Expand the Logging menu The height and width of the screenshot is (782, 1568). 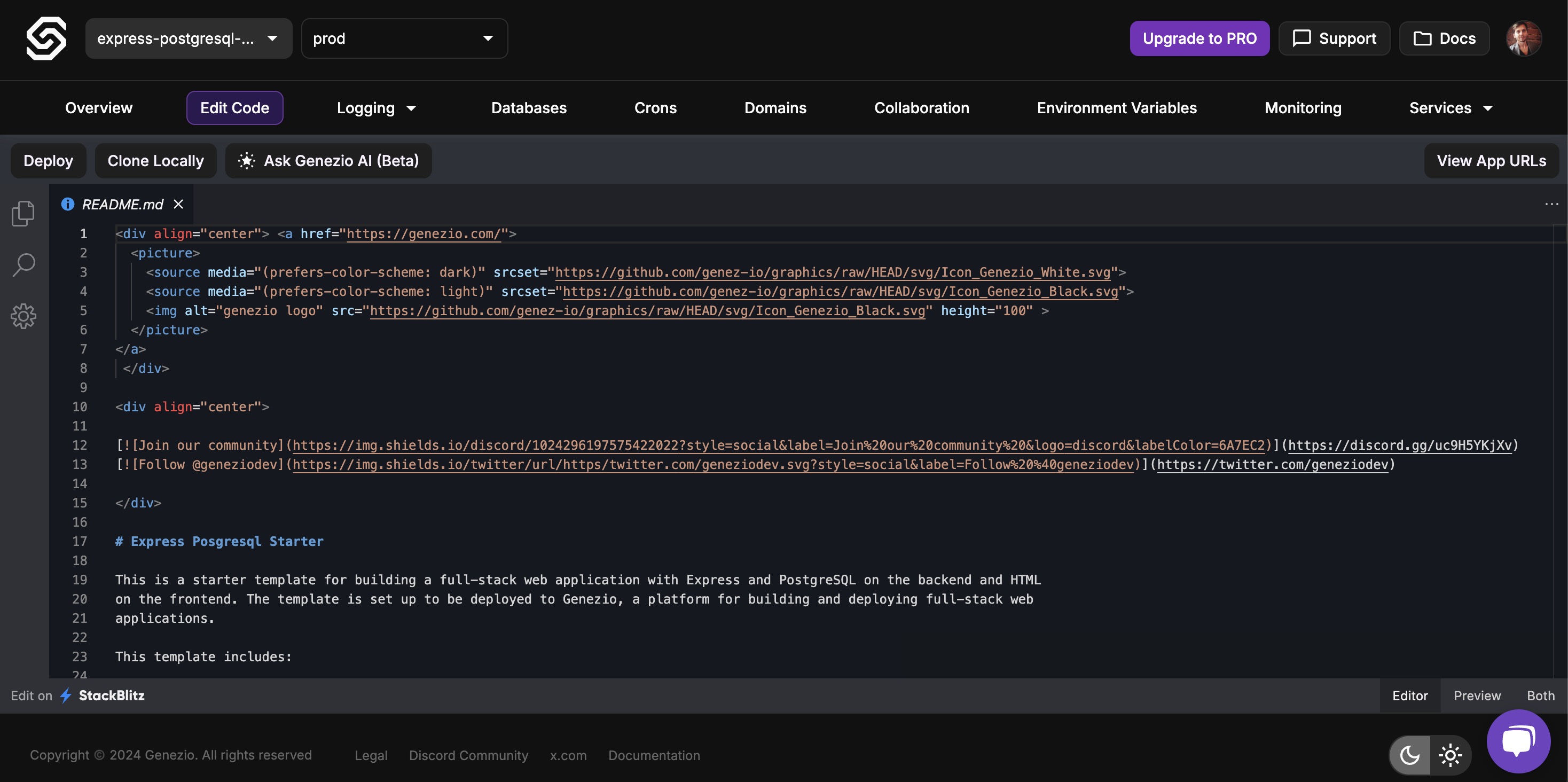tap(376, 108)
